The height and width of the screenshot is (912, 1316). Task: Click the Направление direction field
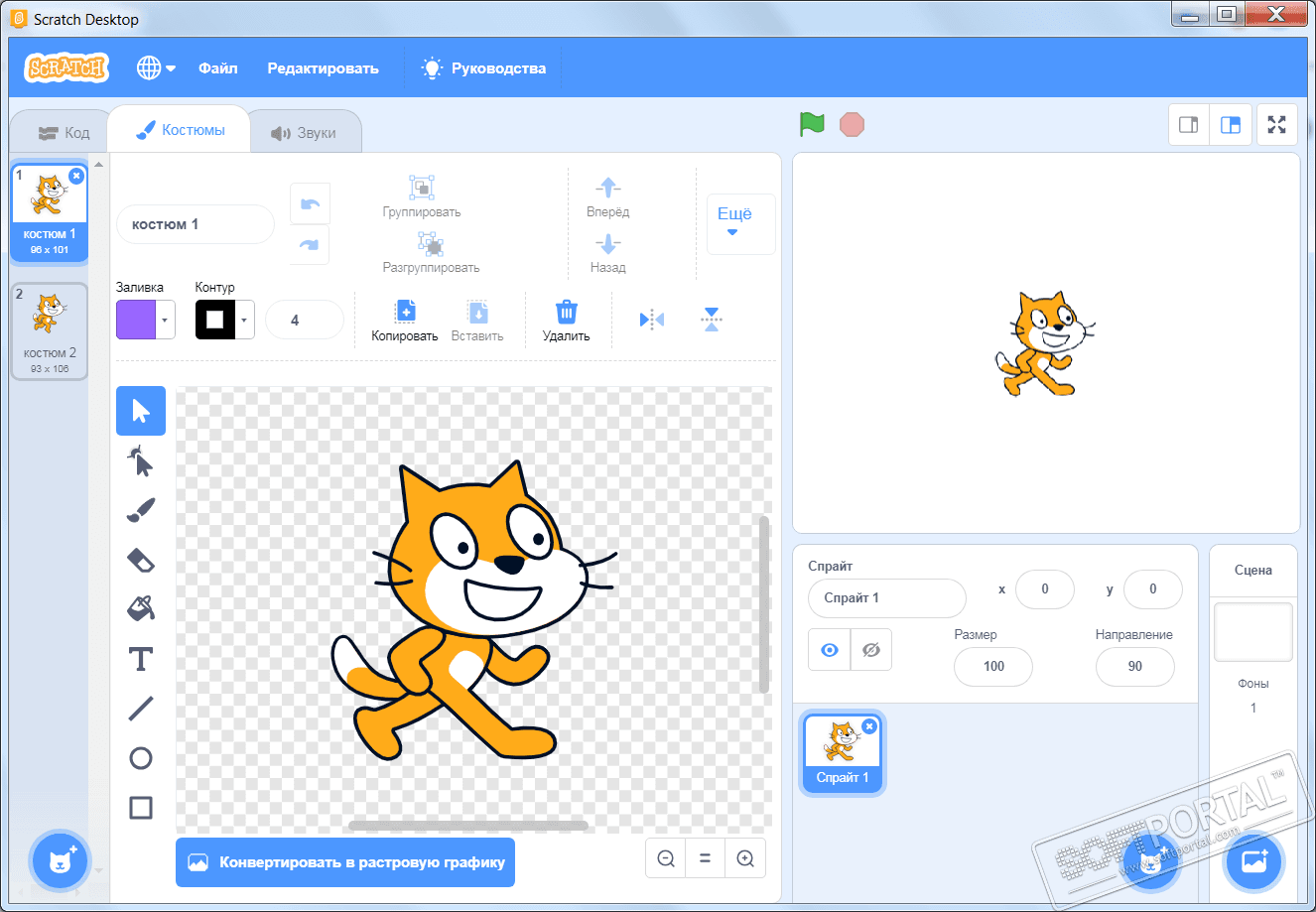[x=1135, y=667]
